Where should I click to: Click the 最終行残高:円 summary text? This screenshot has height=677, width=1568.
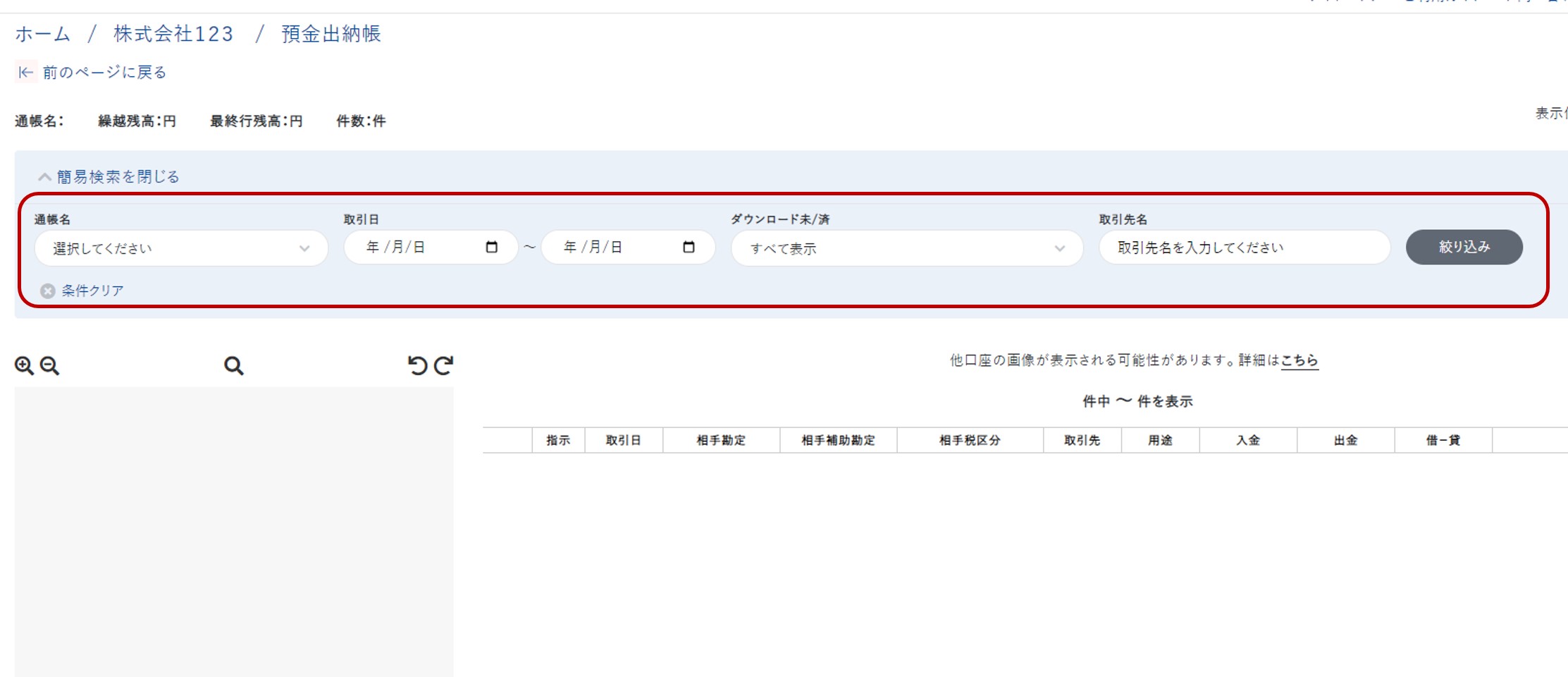256,121
